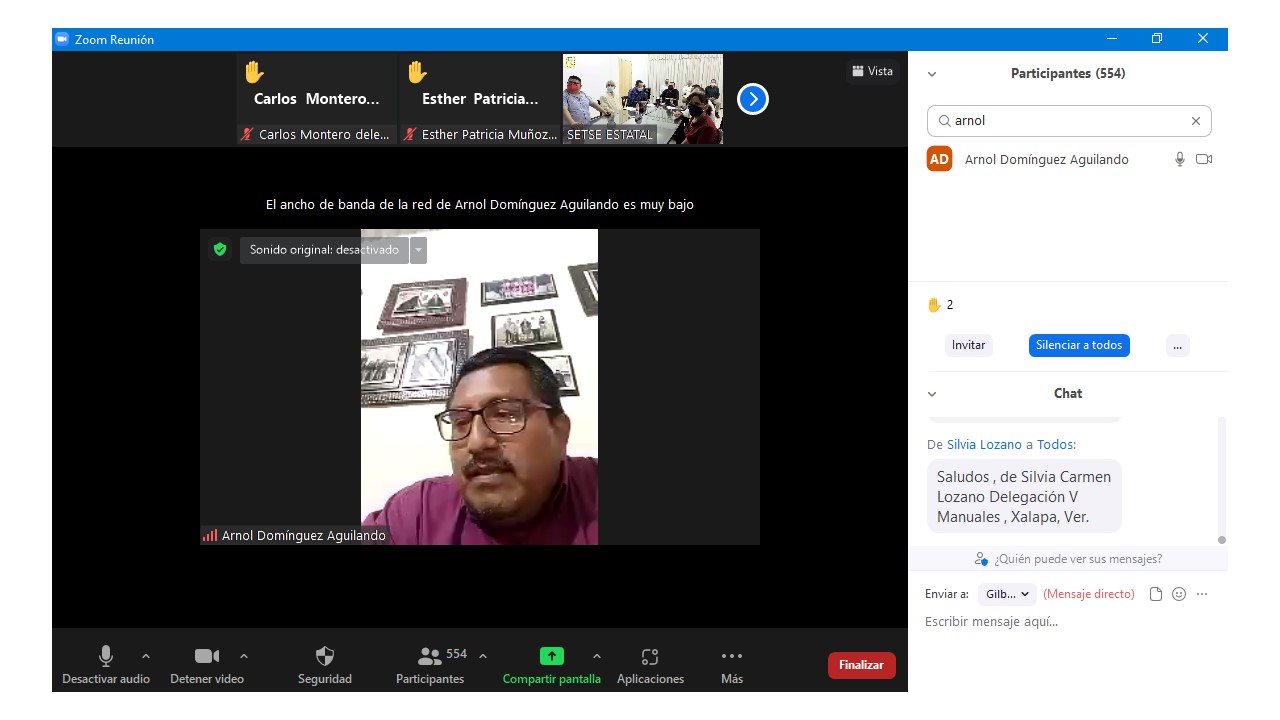This screenshot has width=1280, height=720.
Task: Stop video with the camera icon
Action: (x=206, y=656)
